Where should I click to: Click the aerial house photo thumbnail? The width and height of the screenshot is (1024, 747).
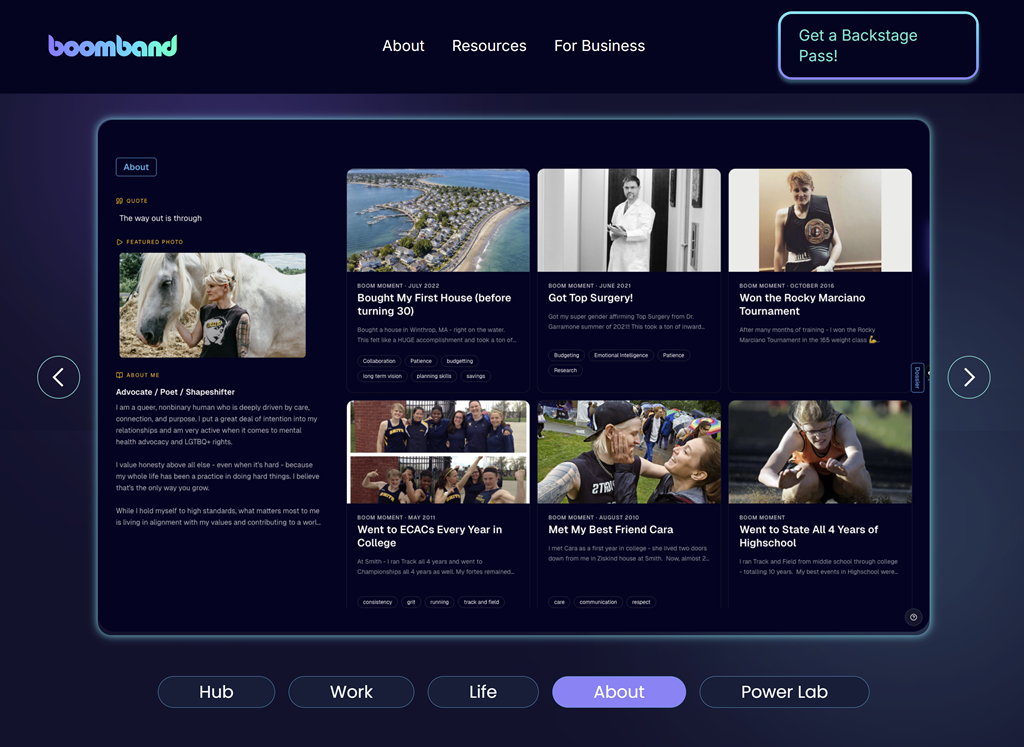438,220
